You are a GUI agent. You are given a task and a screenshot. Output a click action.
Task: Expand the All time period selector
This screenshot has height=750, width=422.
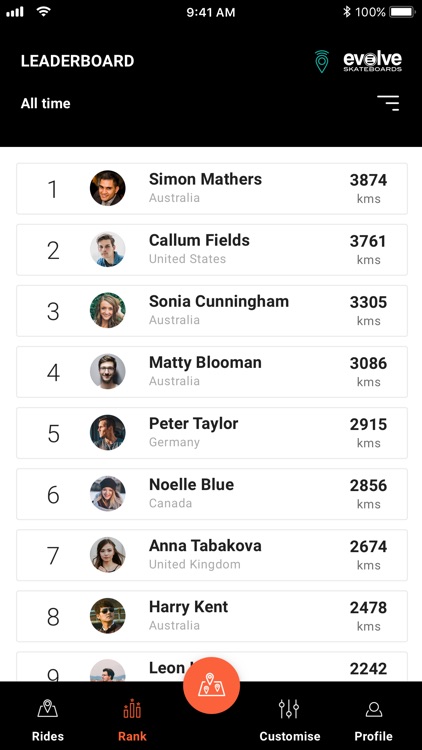coord(45,103)
